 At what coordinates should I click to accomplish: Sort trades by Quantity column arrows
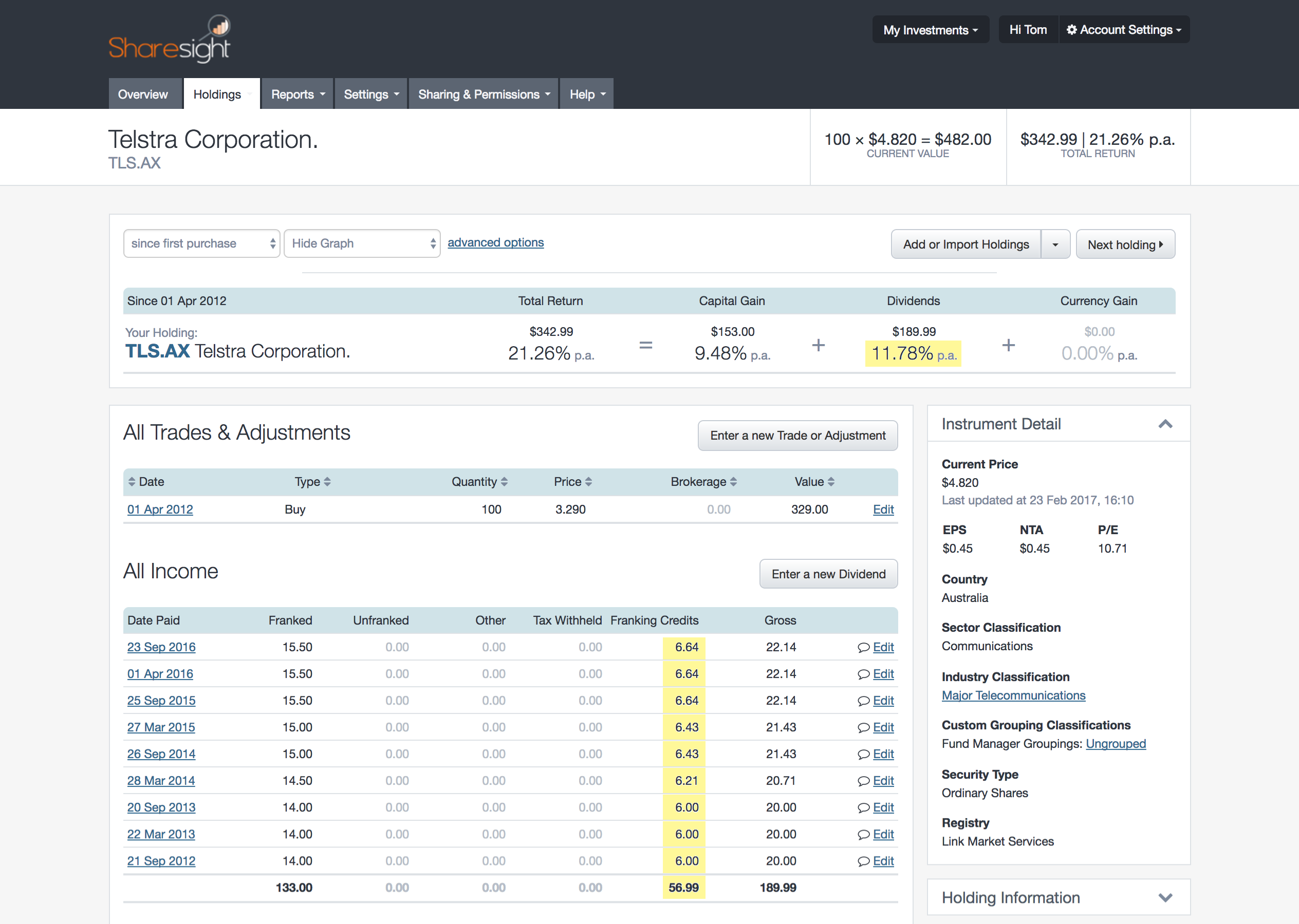[505, 482]
